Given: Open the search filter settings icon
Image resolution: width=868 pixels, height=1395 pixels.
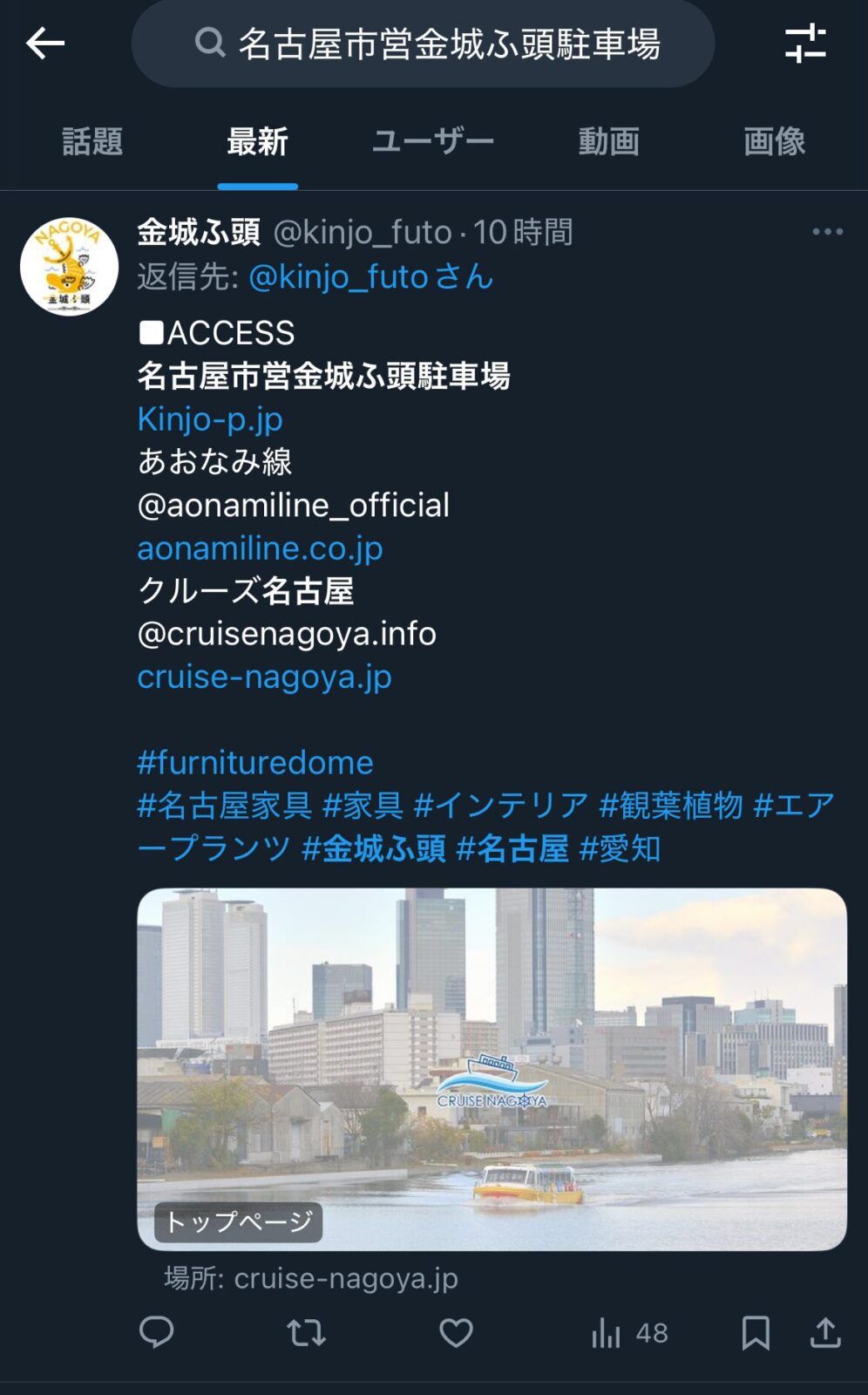Looking at the screenshot, I should click(805, 43).
